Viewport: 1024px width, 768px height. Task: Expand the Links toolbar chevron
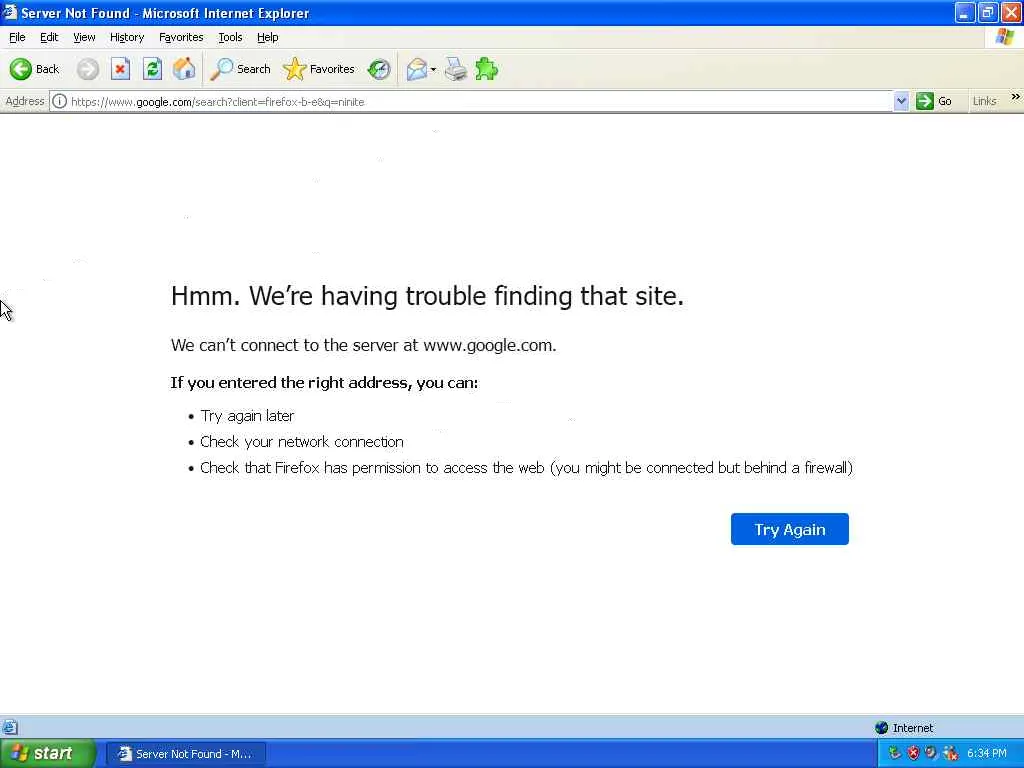[x=1015, y=97]
